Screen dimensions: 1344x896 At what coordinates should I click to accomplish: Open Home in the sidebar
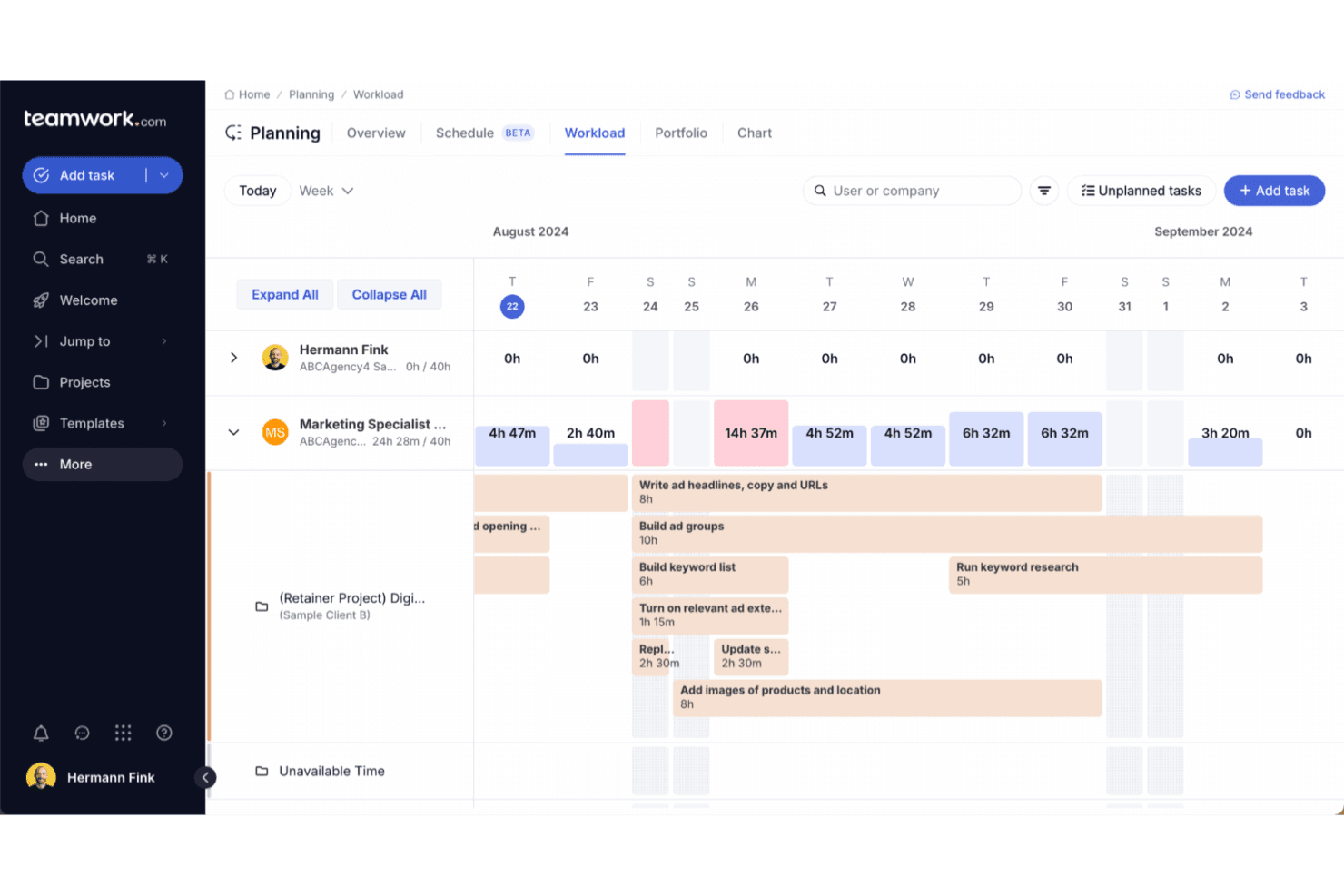click(103, 218)
